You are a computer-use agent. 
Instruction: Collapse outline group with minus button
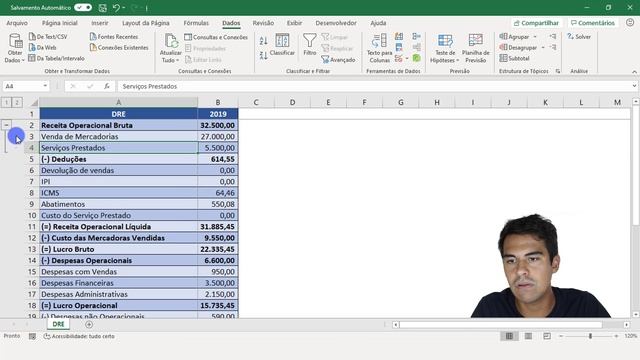[x=6, y=125]
